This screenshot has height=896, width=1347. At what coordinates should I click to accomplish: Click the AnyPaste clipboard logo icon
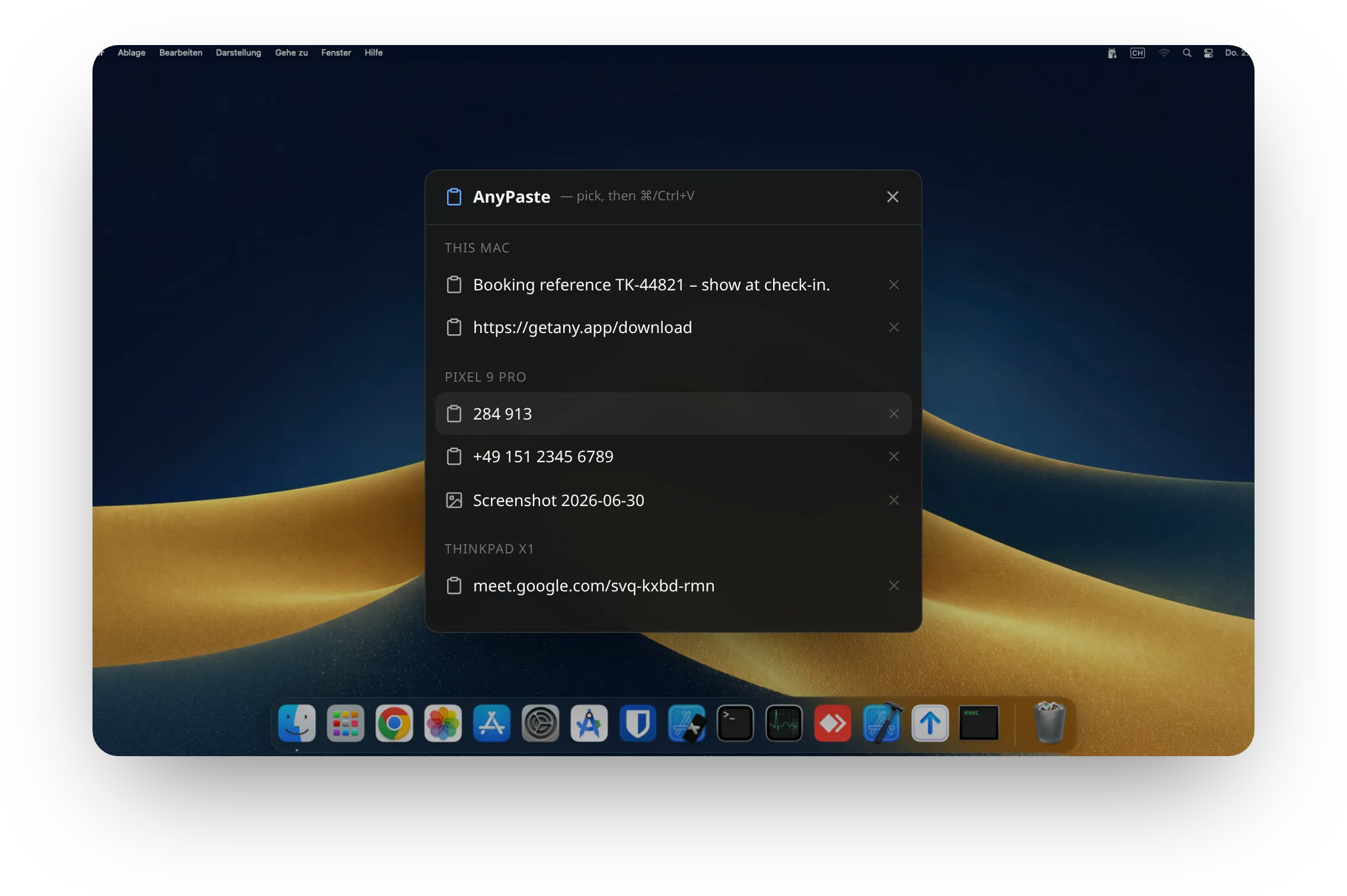coord(454,197)
